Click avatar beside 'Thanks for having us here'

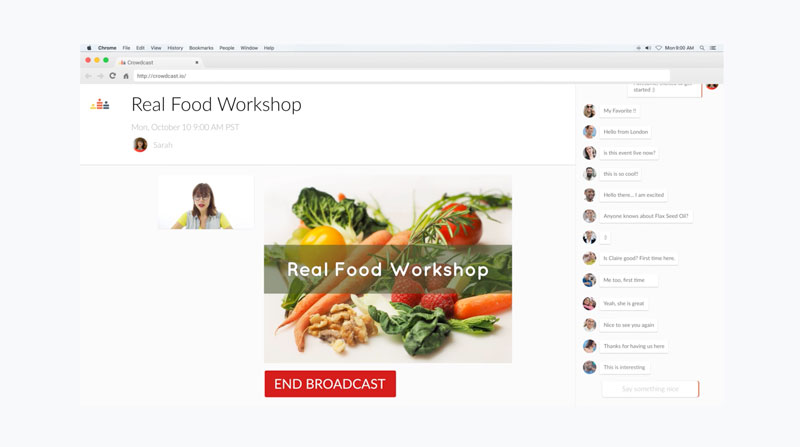click(x=589, y=346)
